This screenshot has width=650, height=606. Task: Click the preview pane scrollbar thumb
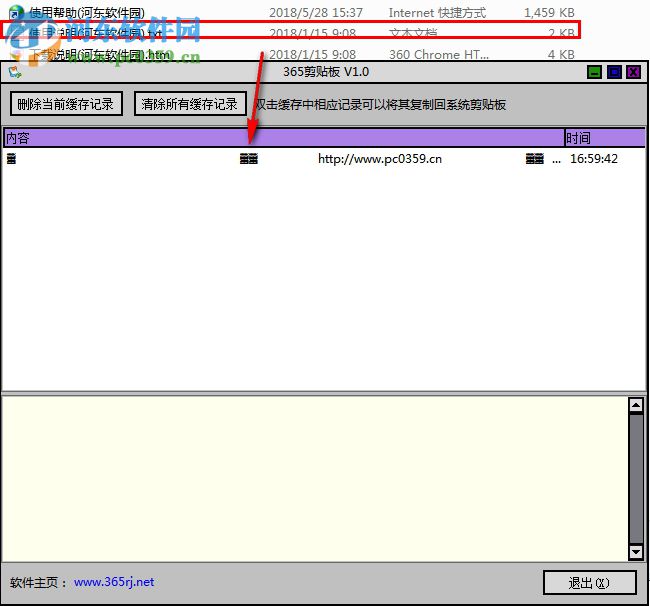(636, 478)
